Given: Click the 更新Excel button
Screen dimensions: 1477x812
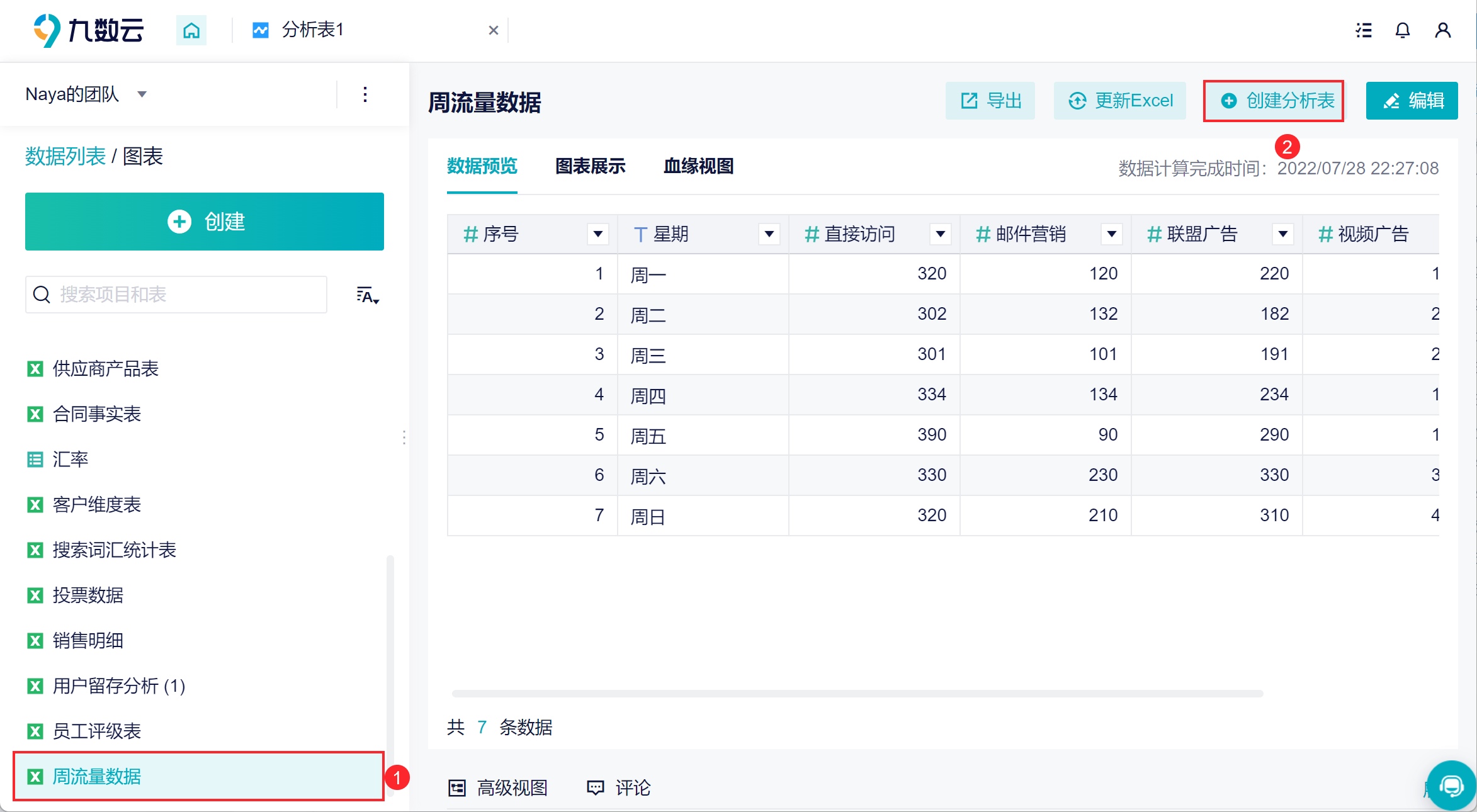Looking at the screenshot, I should [1120, 101].
